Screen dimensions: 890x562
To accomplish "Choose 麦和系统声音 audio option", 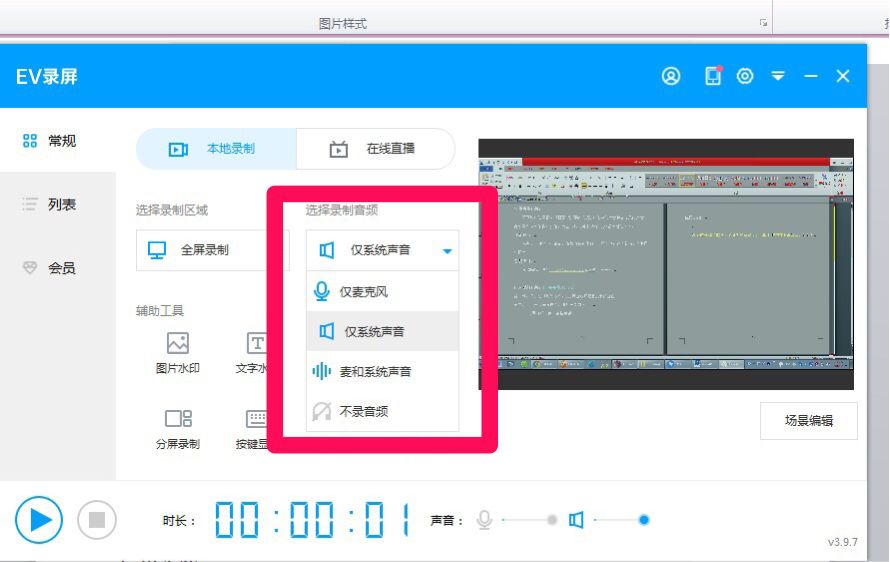I will pyautogui.click(x=383, y=371).
